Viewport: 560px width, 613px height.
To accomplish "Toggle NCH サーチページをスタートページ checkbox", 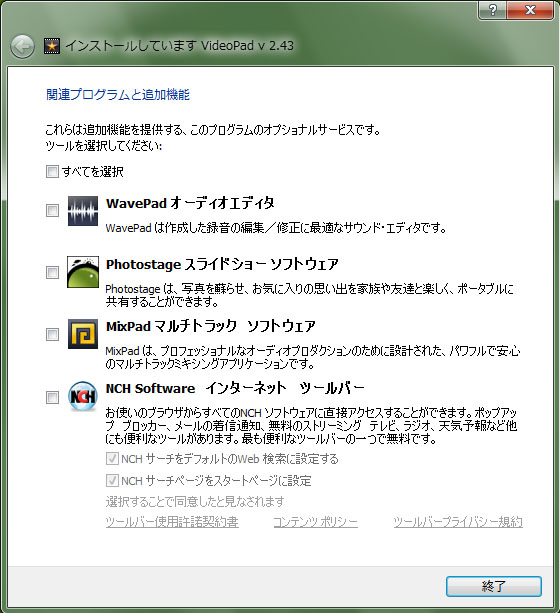I will pyautogui.click(x=112, y=480).
